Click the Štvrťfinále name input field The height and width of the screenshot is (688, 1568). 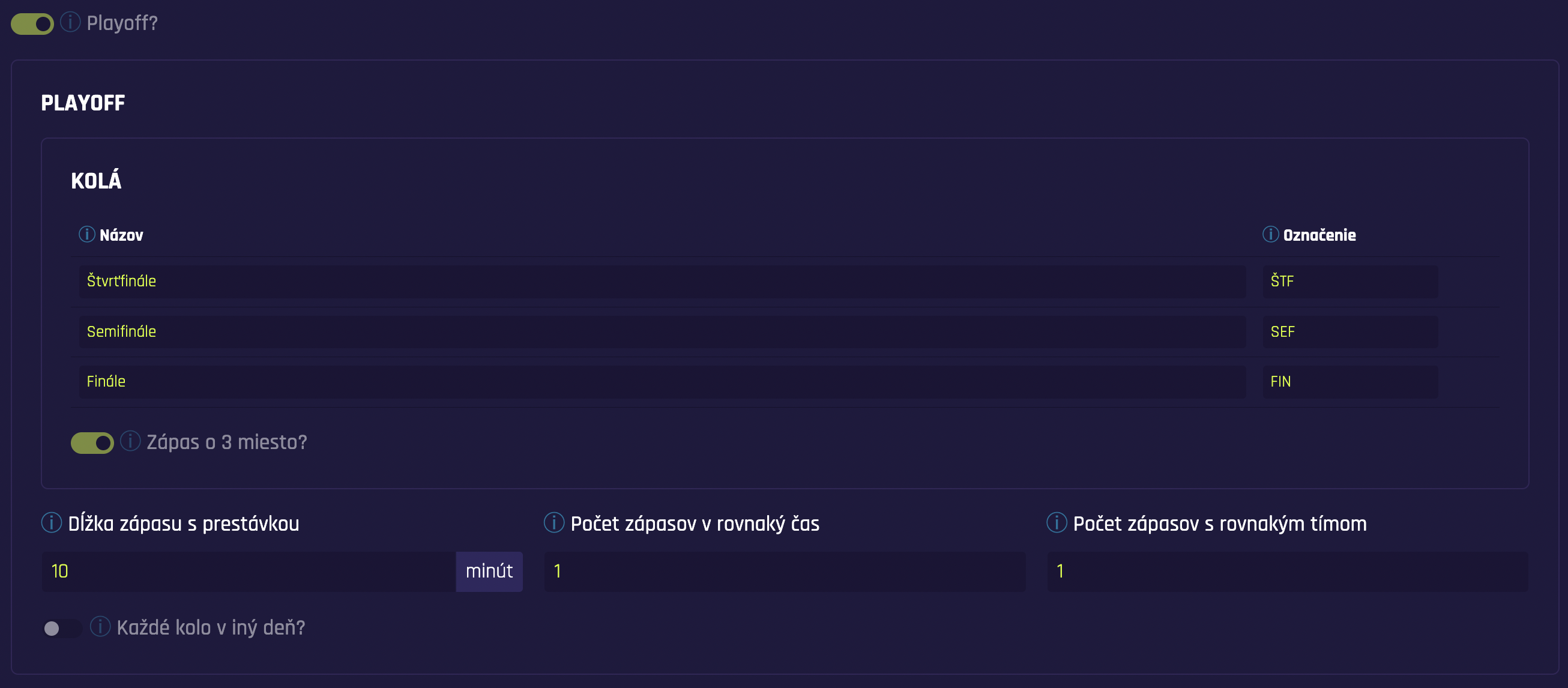[x=661, y=282]
